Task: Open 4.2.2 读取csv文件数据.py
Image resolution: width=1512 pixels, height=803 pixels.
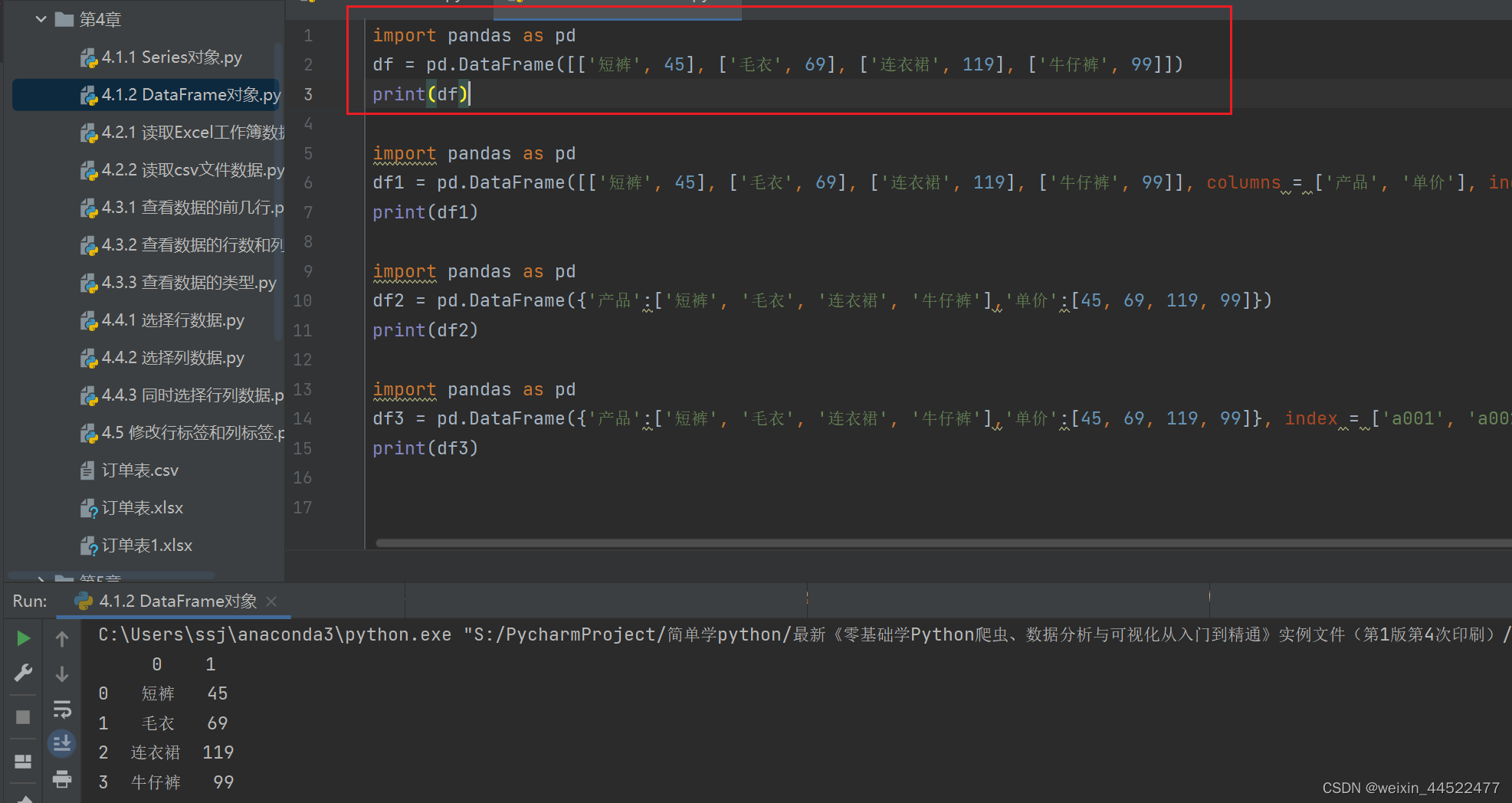Action: coord(192,170)
